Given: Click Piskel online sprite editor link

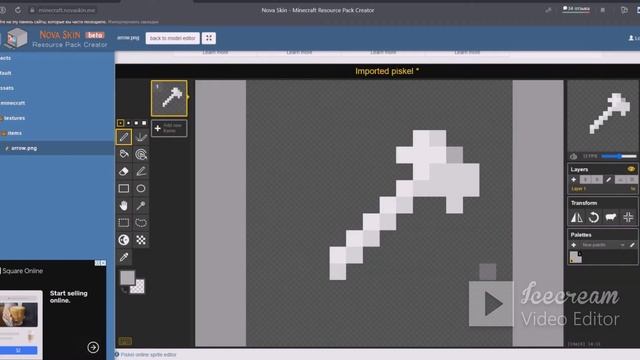Looking at the screenshot, I should coord(148,355).
